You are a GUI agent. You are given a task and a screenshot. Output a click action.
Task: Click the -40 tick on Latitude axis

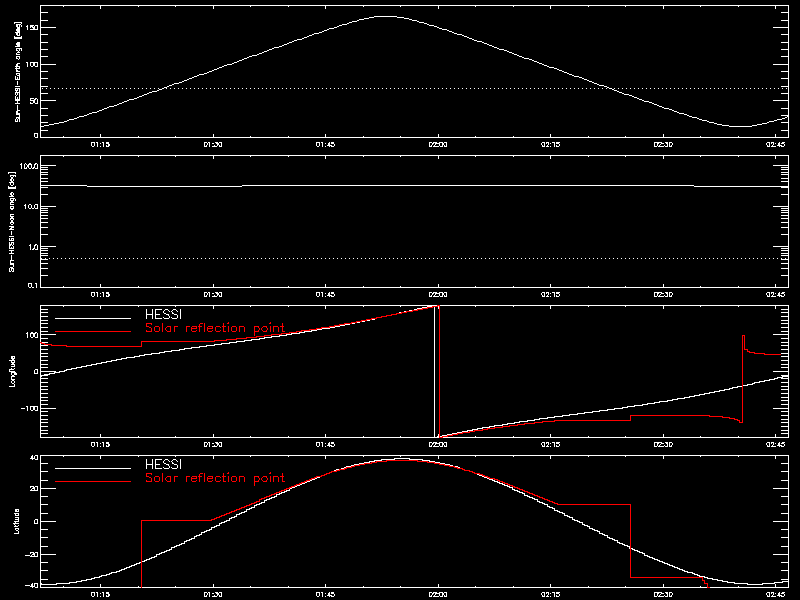(x=32, y=585)
